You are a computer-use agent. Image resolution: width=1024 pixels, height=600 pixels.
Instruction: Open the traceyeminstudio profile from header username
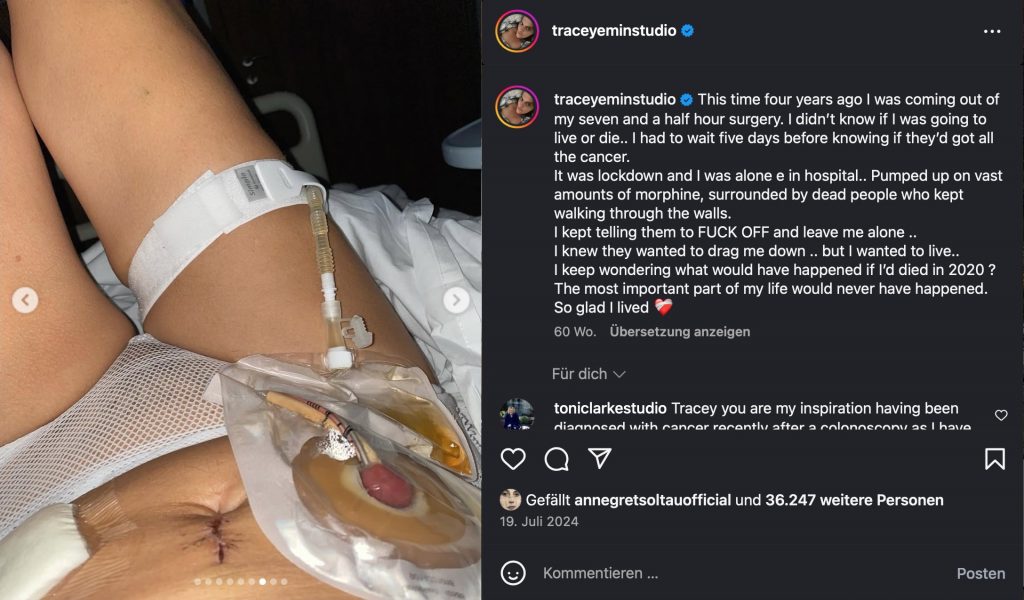pos(613,31)
